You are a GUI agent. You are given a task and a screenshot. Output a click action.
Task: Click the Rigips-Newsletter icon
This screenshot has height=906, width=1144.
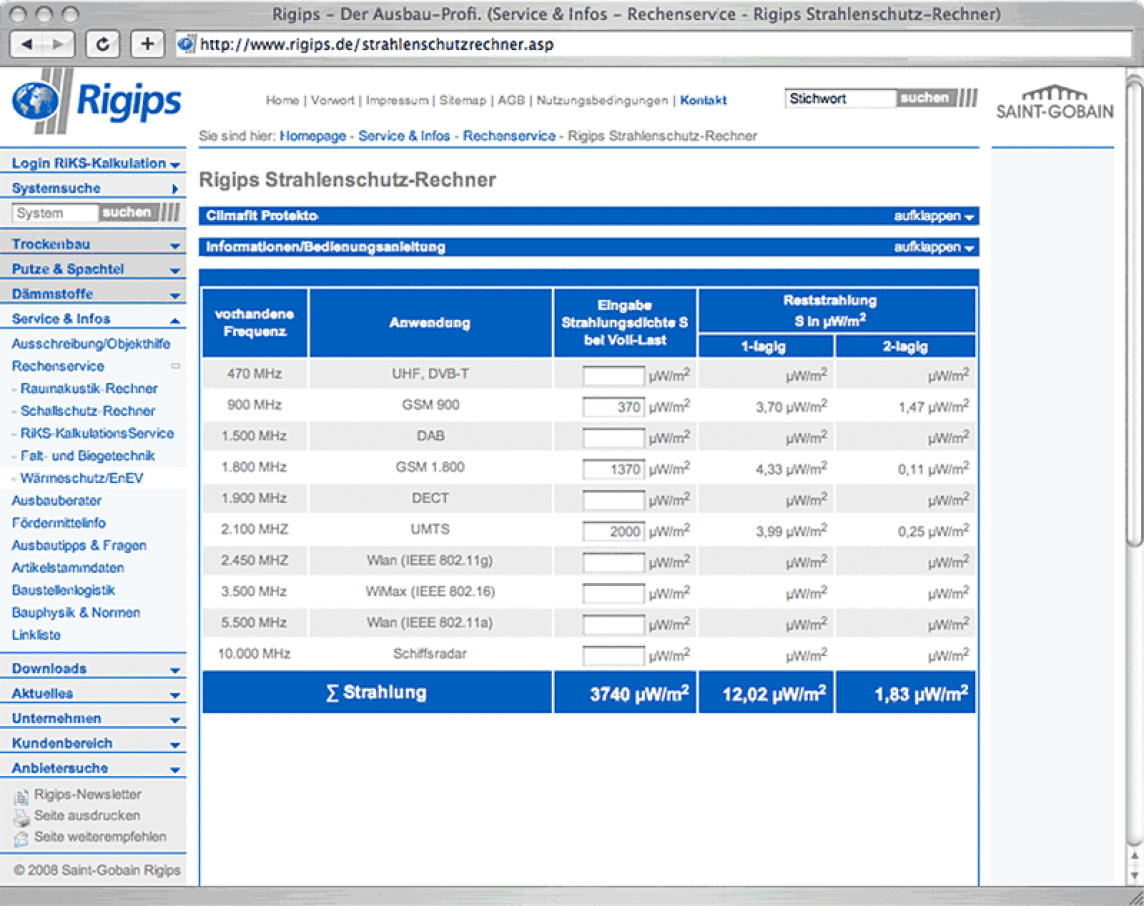pyautogui.click(x=22, y=796)
